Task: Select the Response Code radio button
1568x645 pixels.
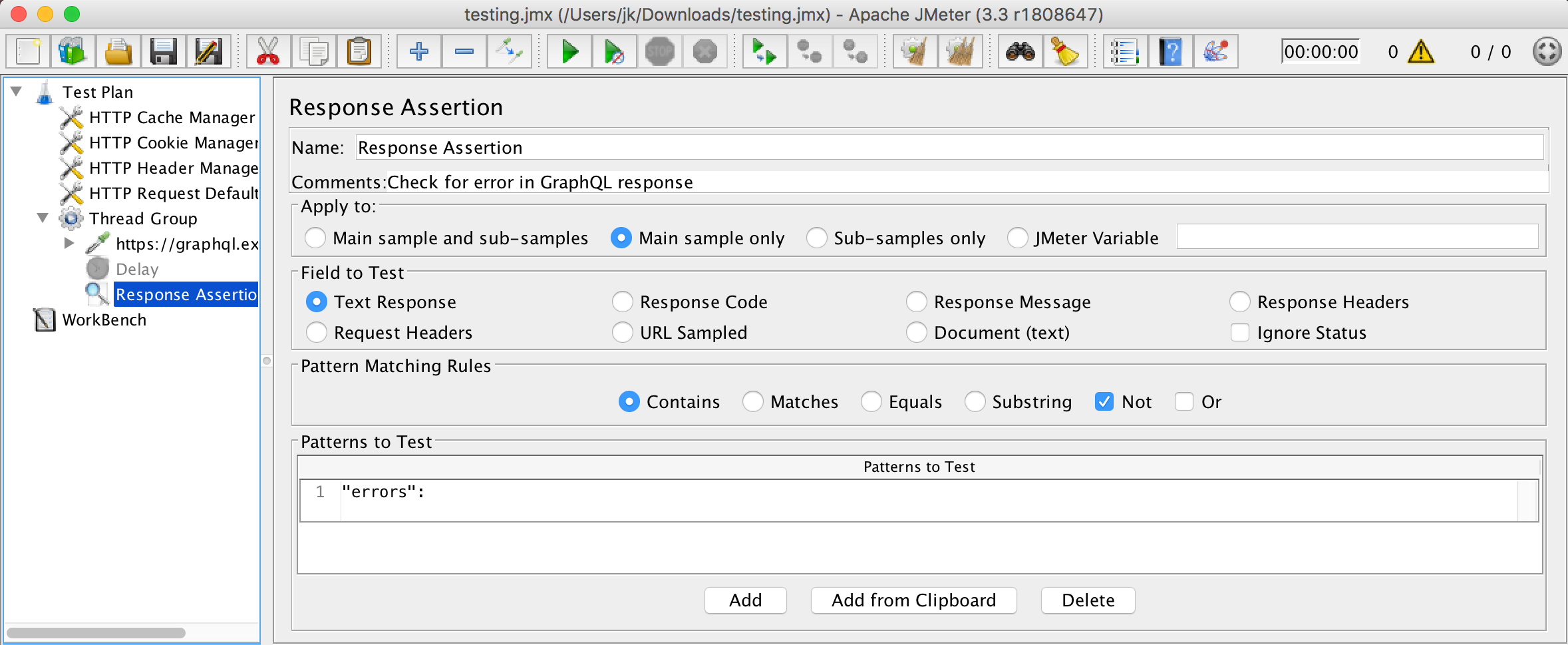Action: [x=623, y=302]
